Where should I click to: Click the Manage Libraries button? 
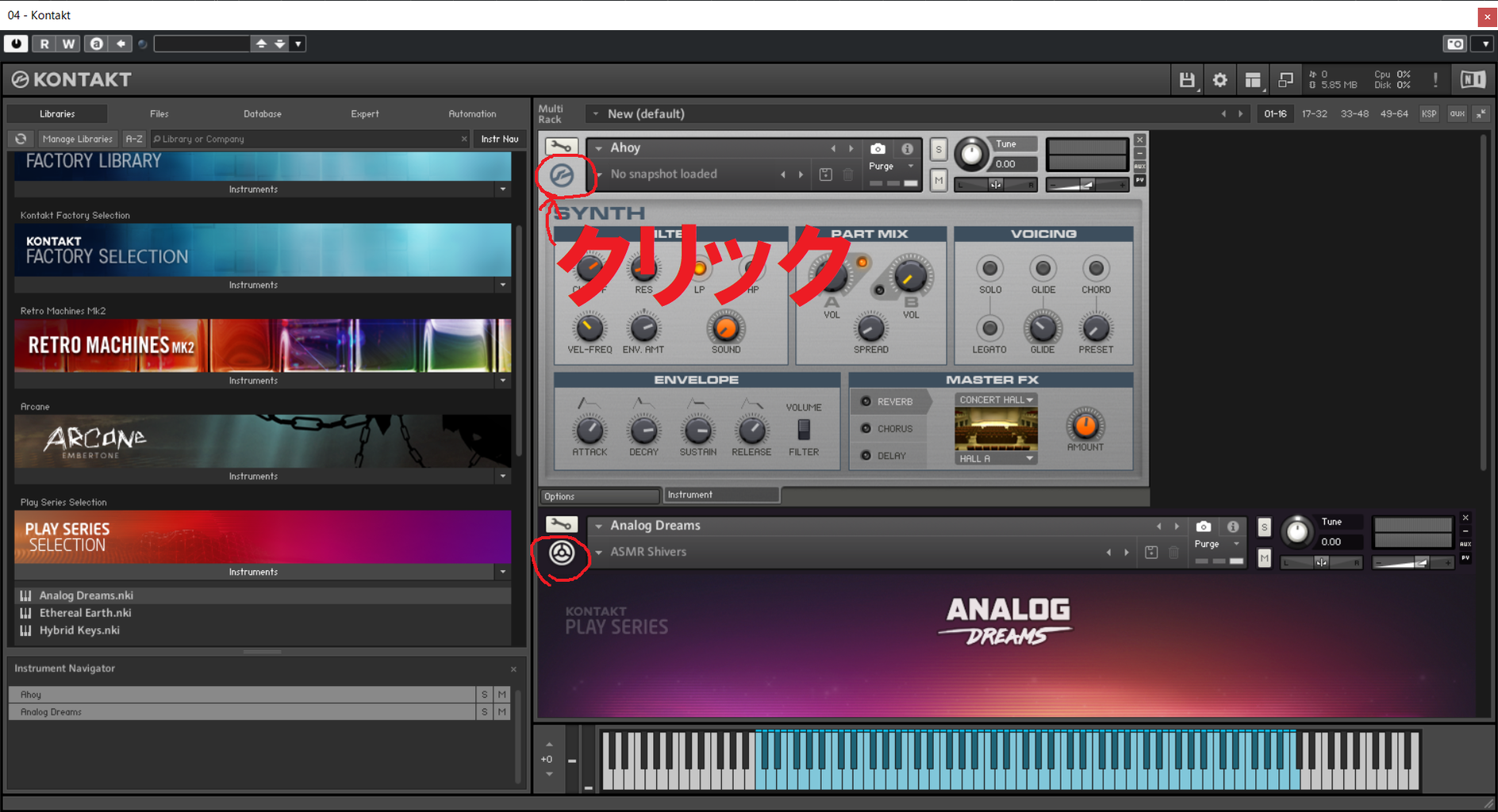[x=78, y=139]
